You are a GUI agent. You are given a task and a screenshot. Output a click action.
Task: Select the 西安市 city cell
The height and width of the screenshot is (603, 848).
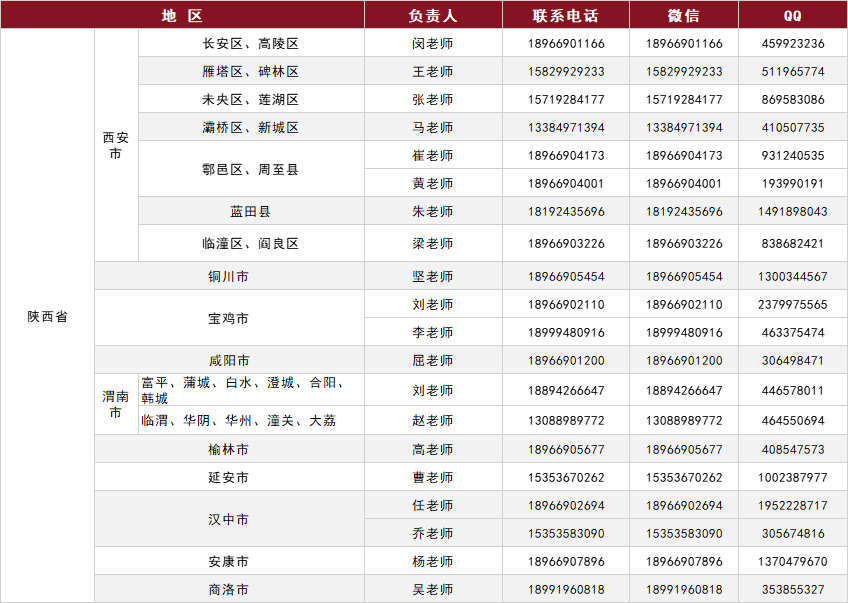tap(115, 146)
